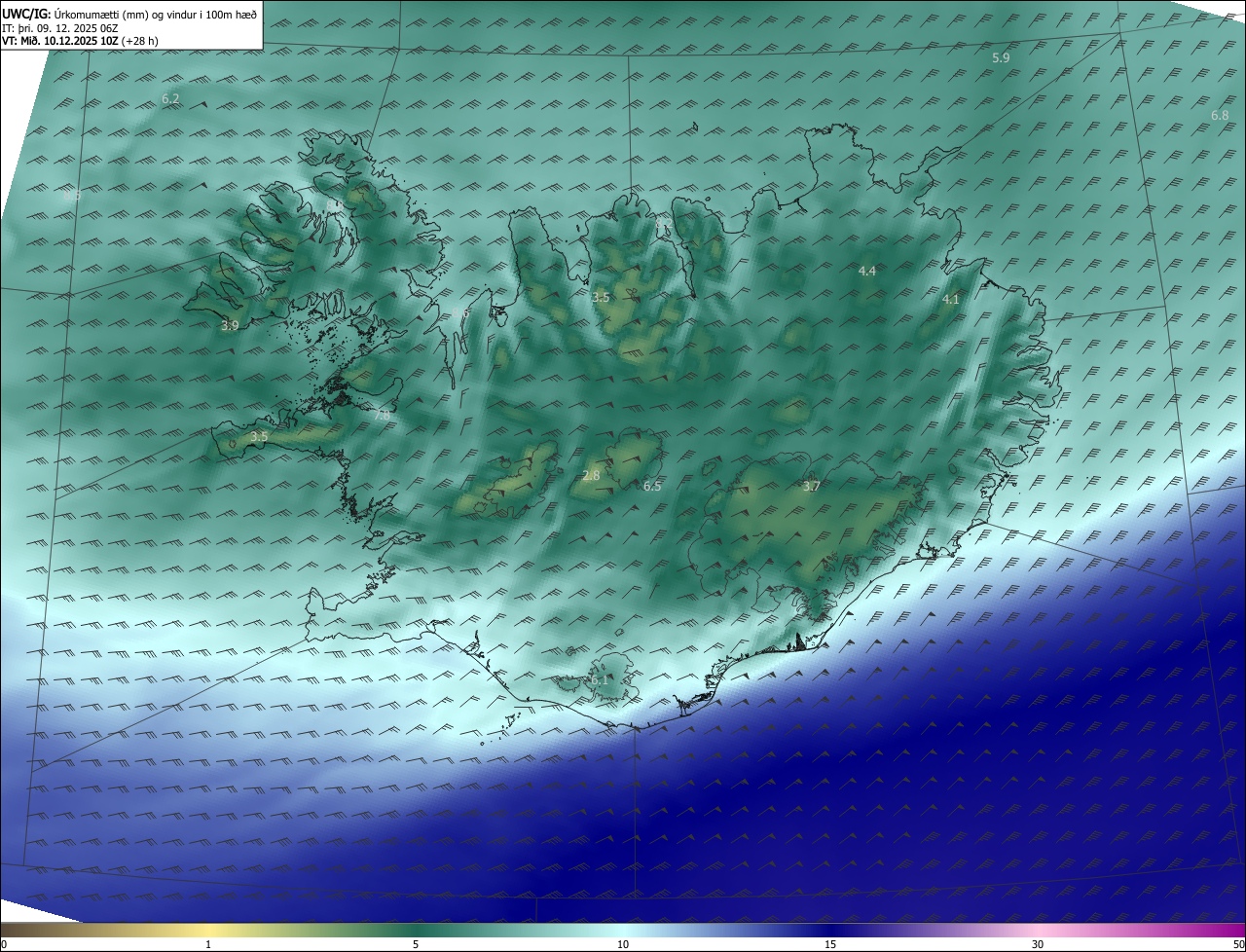Click the 2.8 value on the glacier
The image size is (1246, 952).
591,475
